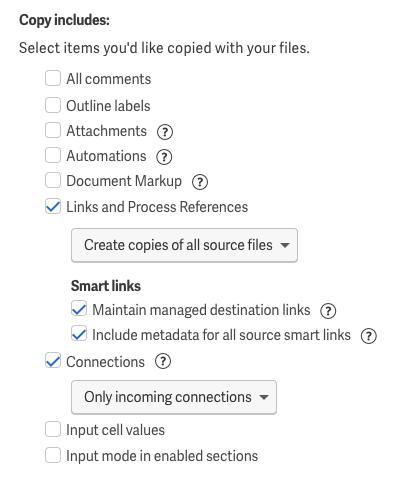
Task: Uncheck Maintain managed destination links
Action: coord(79,309)
